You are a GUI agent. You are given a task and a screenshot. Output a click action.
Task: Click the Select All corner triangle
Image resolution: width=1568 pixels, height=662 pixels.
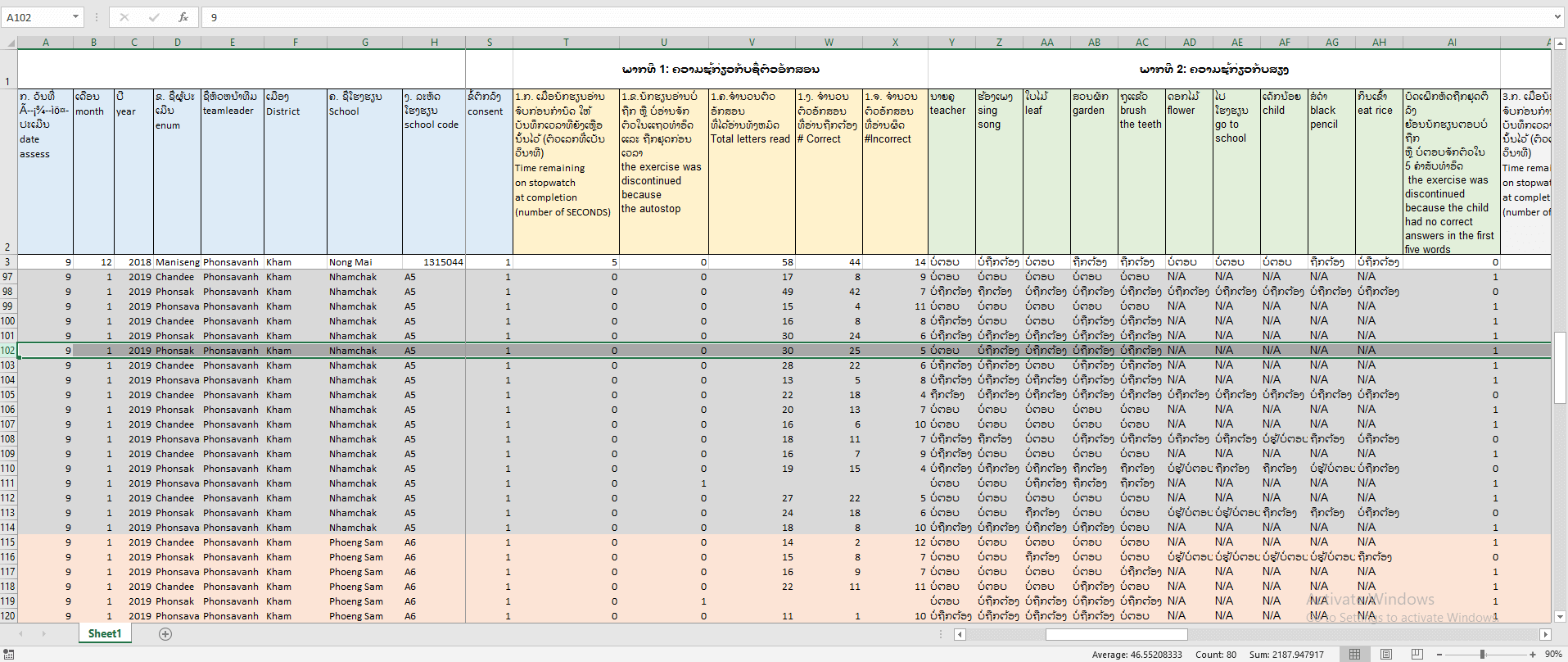10,43
